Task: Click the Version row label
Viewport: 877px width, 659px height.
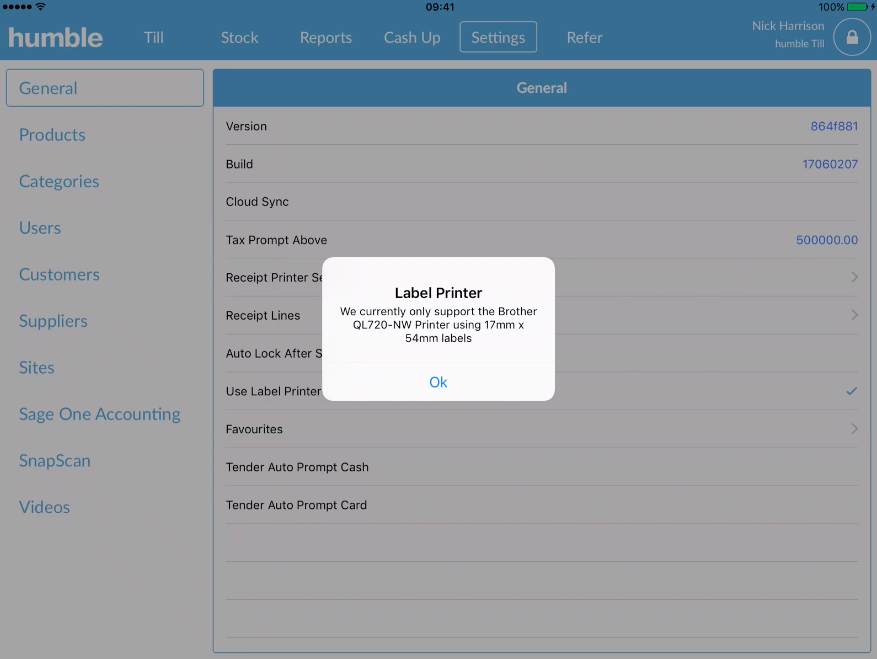Action: pos(246,126)
